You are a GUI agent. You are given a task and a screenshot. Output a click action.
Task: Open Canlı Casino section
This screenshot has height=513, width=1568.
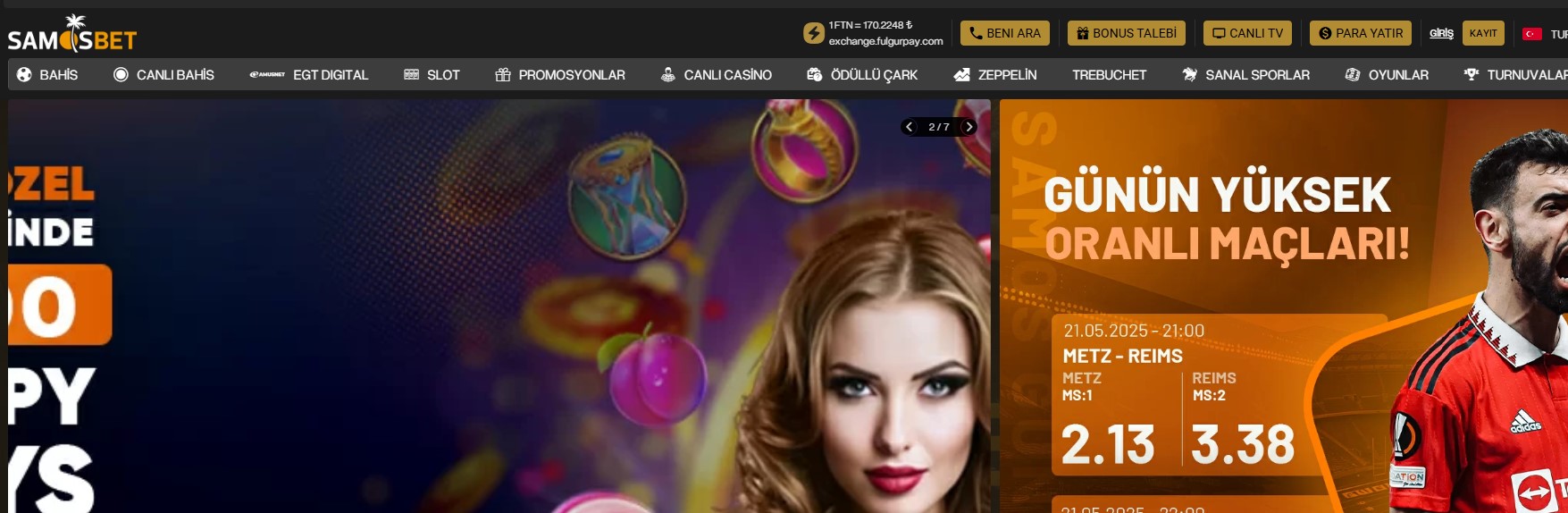click(716, 75)
